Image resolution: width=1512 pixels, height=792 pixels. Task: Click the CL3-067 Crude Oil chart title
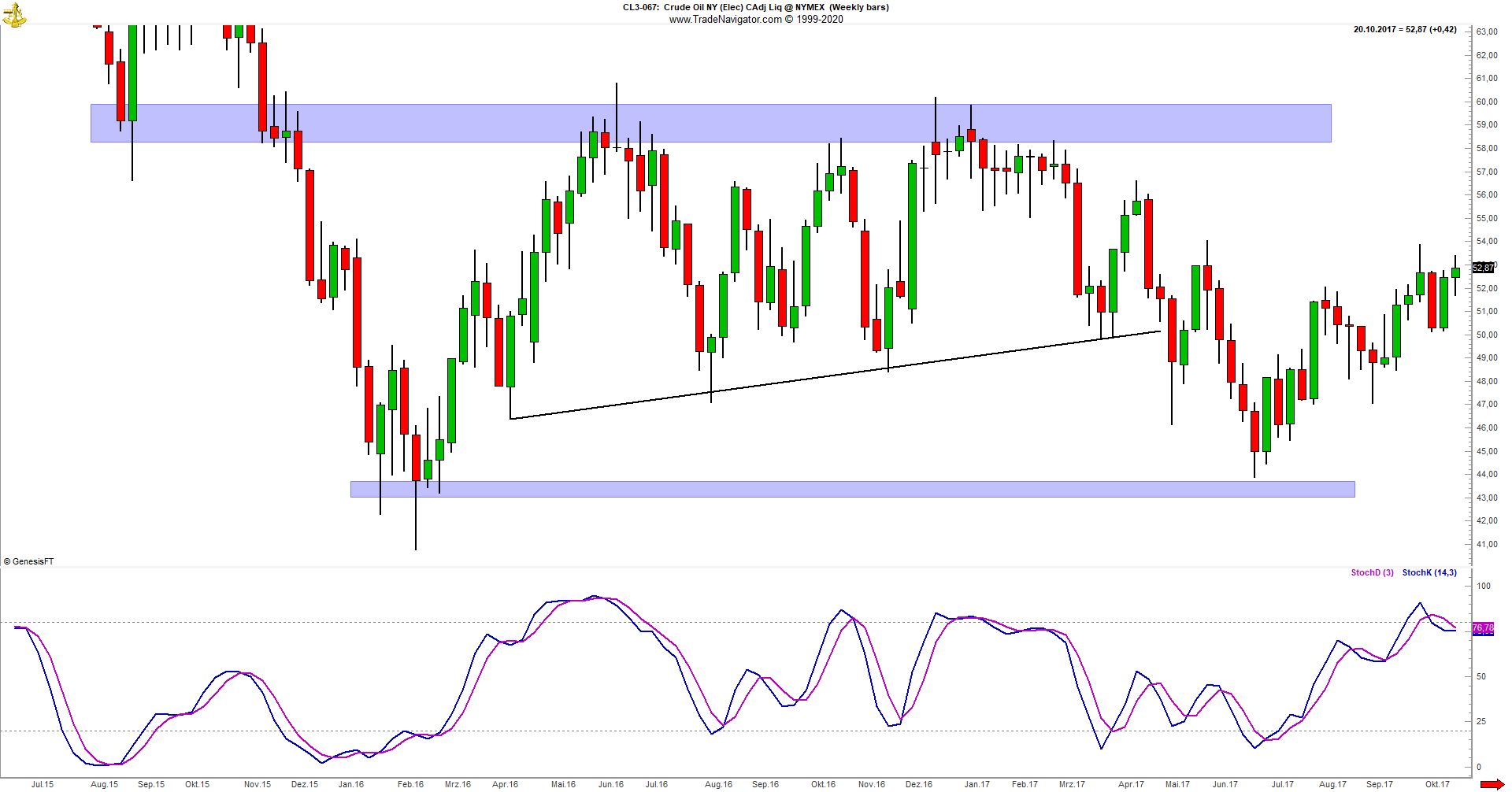coord(755,7)
